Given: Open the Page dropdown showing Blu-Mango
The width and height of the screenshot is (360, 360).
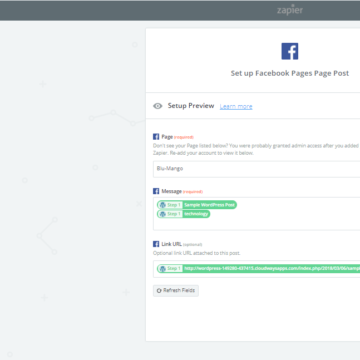Looking at the screenshot, I should pos(256,169).
